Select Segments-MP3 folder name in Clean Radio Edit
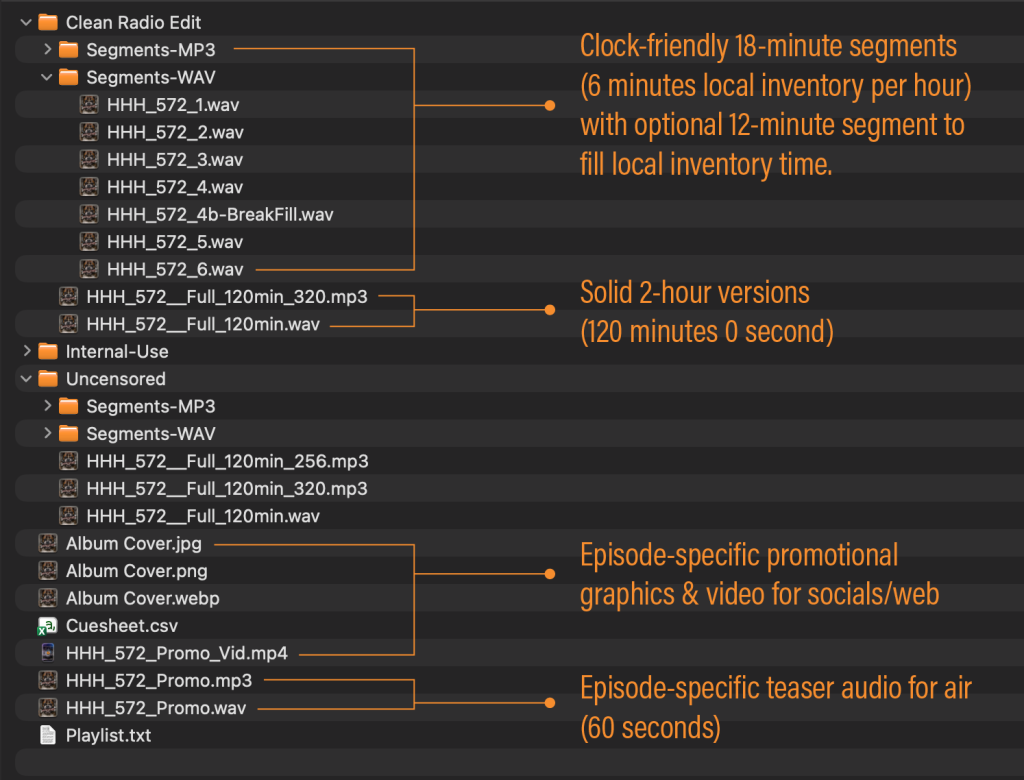This screenshot has width=1024, height=780. pos(151,50)
